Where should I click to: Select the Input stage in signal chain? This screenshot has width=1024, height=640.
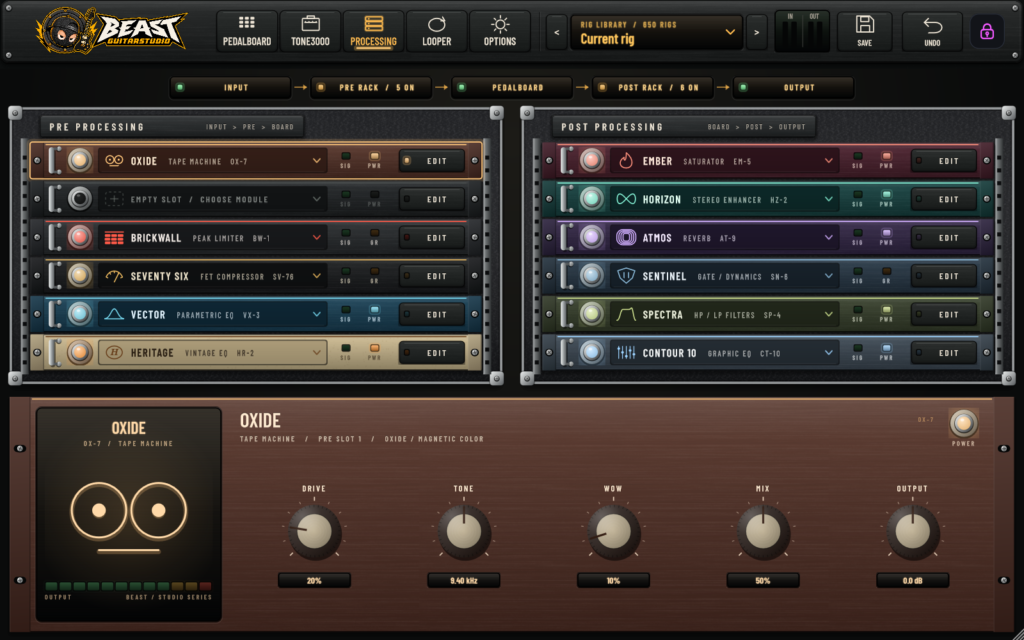pos(231,88)
